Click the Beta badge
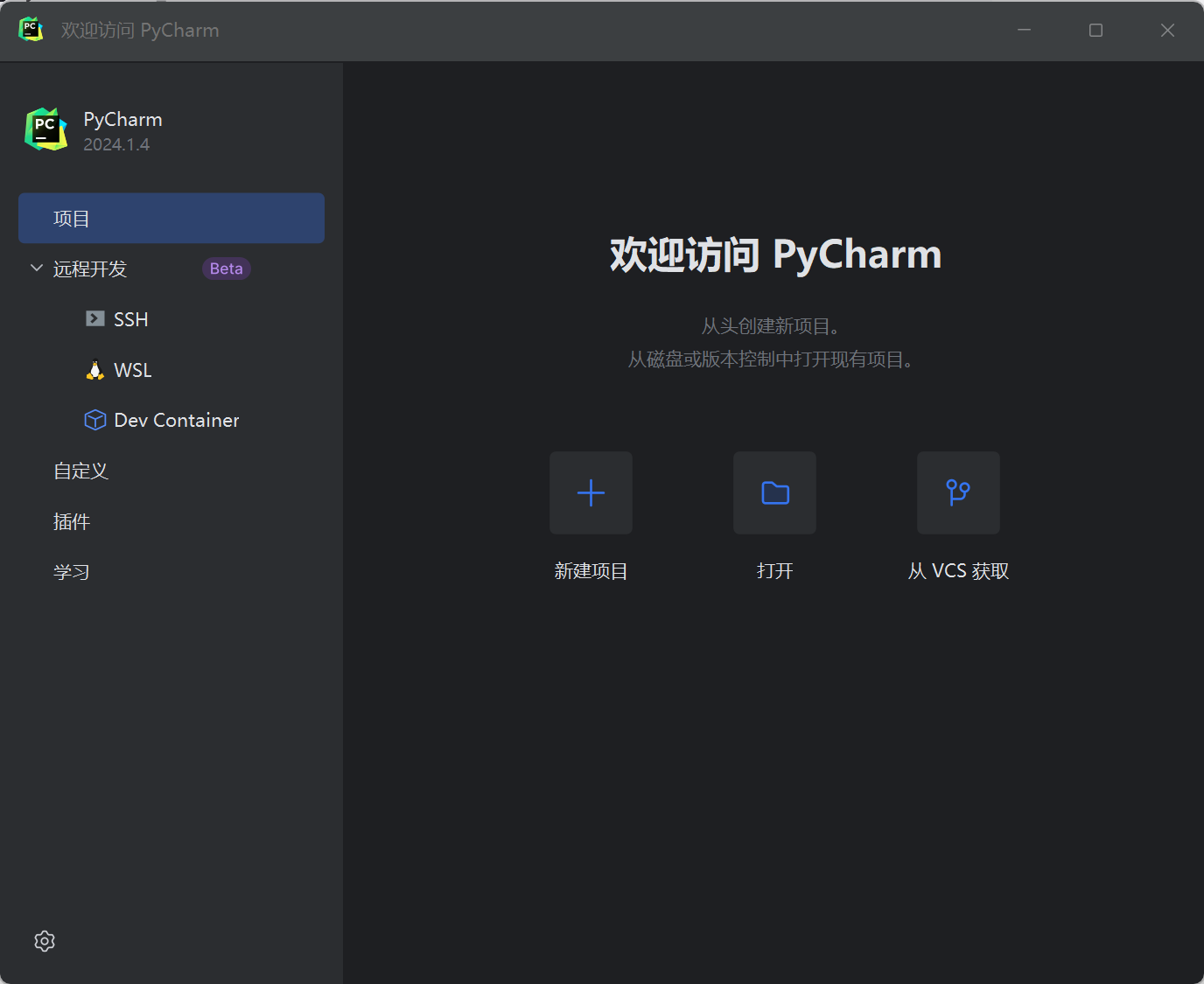This screenshot has width=1204, height=984. pos(227,269)
